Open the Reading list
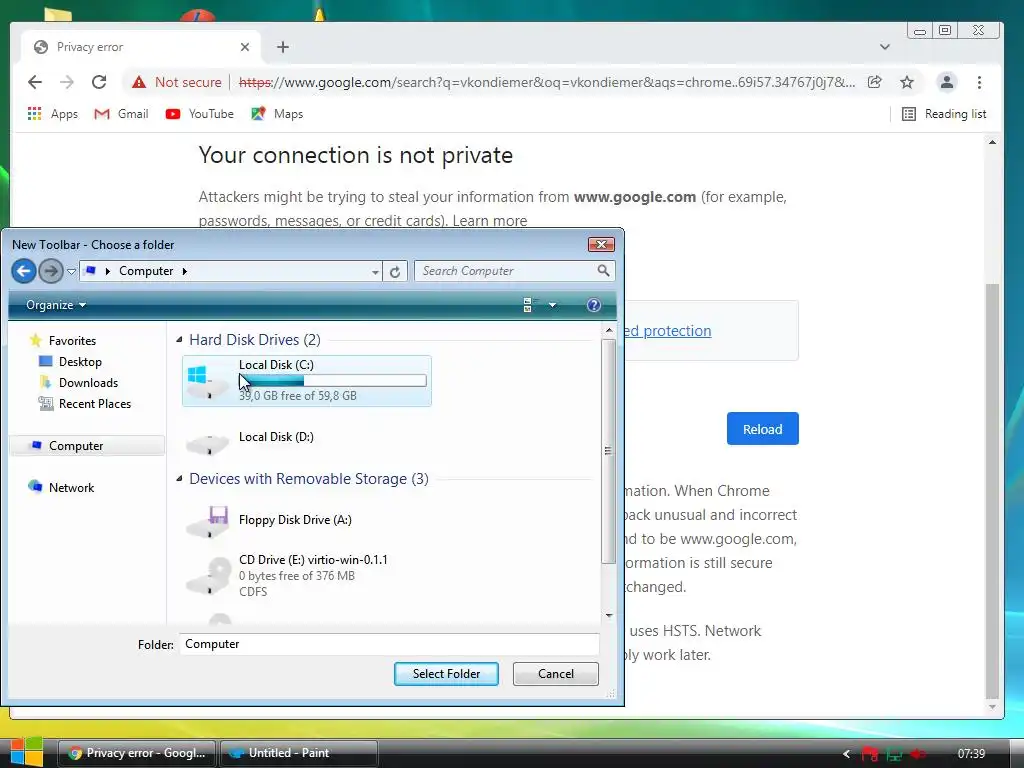1024x768 pixels. pos(944,114)
